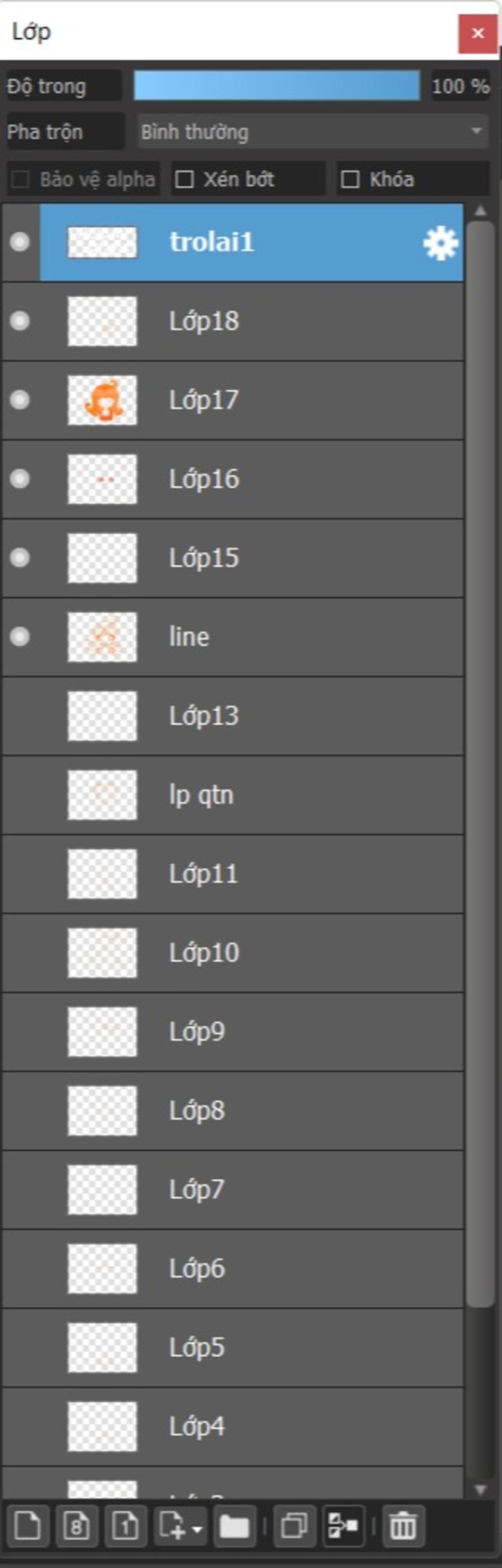The width and height of the screenshot is (502, 1568).
Task: Add a new 8-bit layer
Action: point(76,1527)
